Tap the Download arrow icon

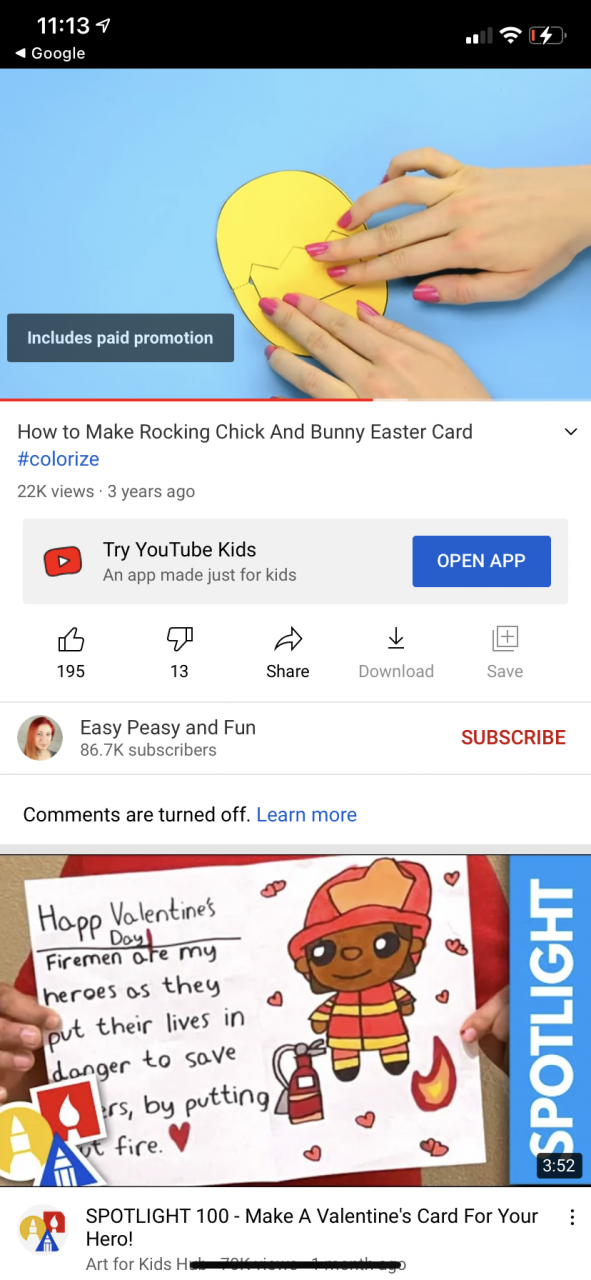pos(396,638)
